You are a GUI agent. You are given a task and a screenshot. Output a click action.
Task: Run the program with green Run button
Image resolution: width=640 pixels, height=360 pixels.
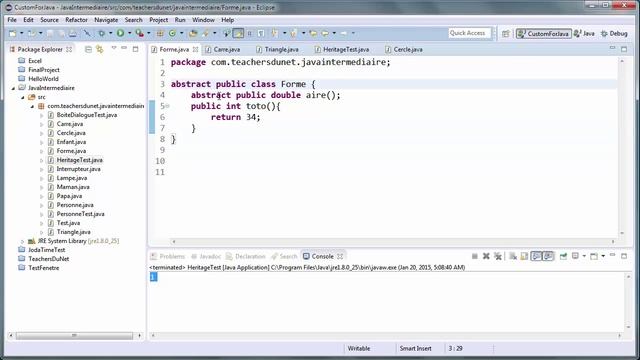(120, 33)
